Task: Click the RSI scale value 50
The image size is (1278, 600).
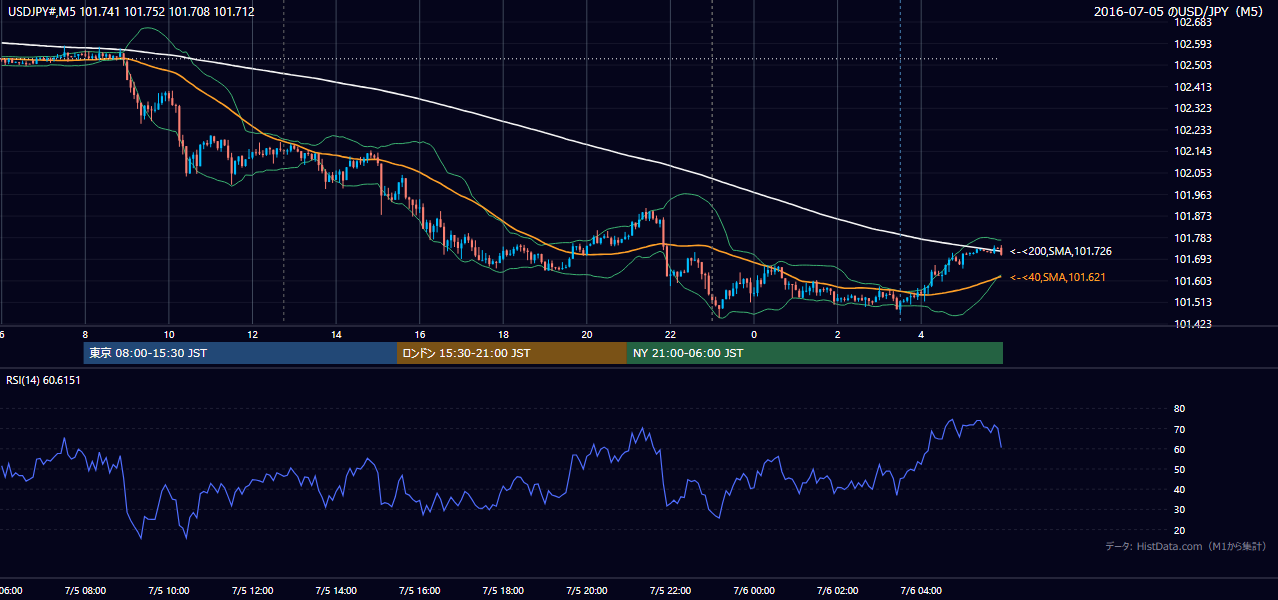Action: (1180, 469)
